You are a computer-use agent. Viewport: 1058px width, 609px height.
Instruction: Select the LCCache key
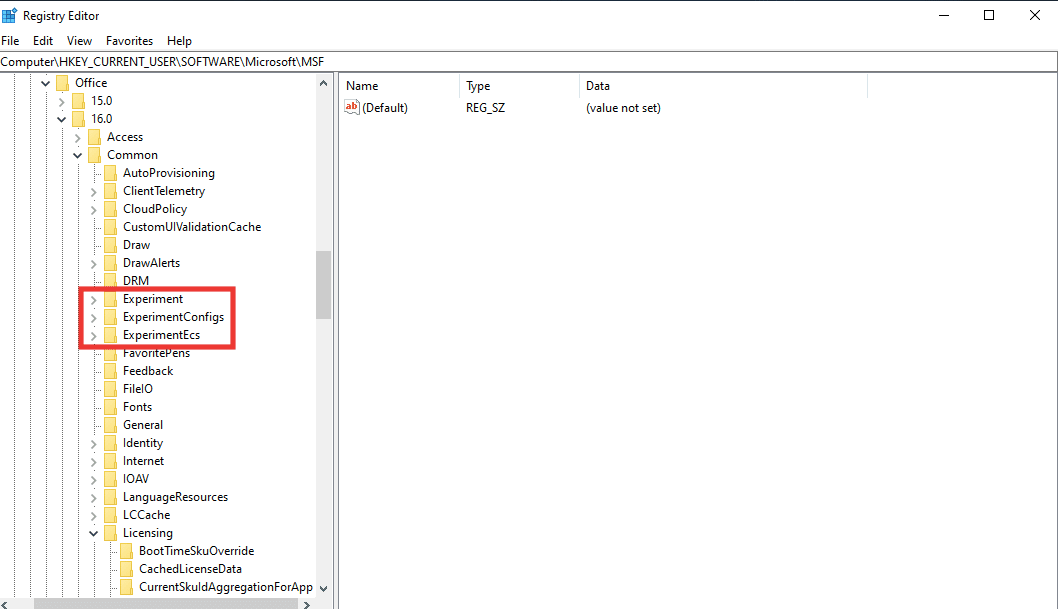point(146,515)
